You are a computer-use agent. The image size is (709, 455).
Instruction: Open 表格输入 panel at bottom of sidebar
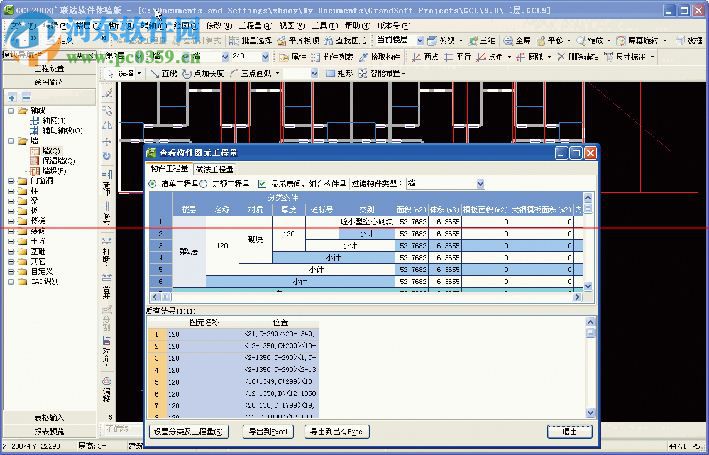[49, 417]
